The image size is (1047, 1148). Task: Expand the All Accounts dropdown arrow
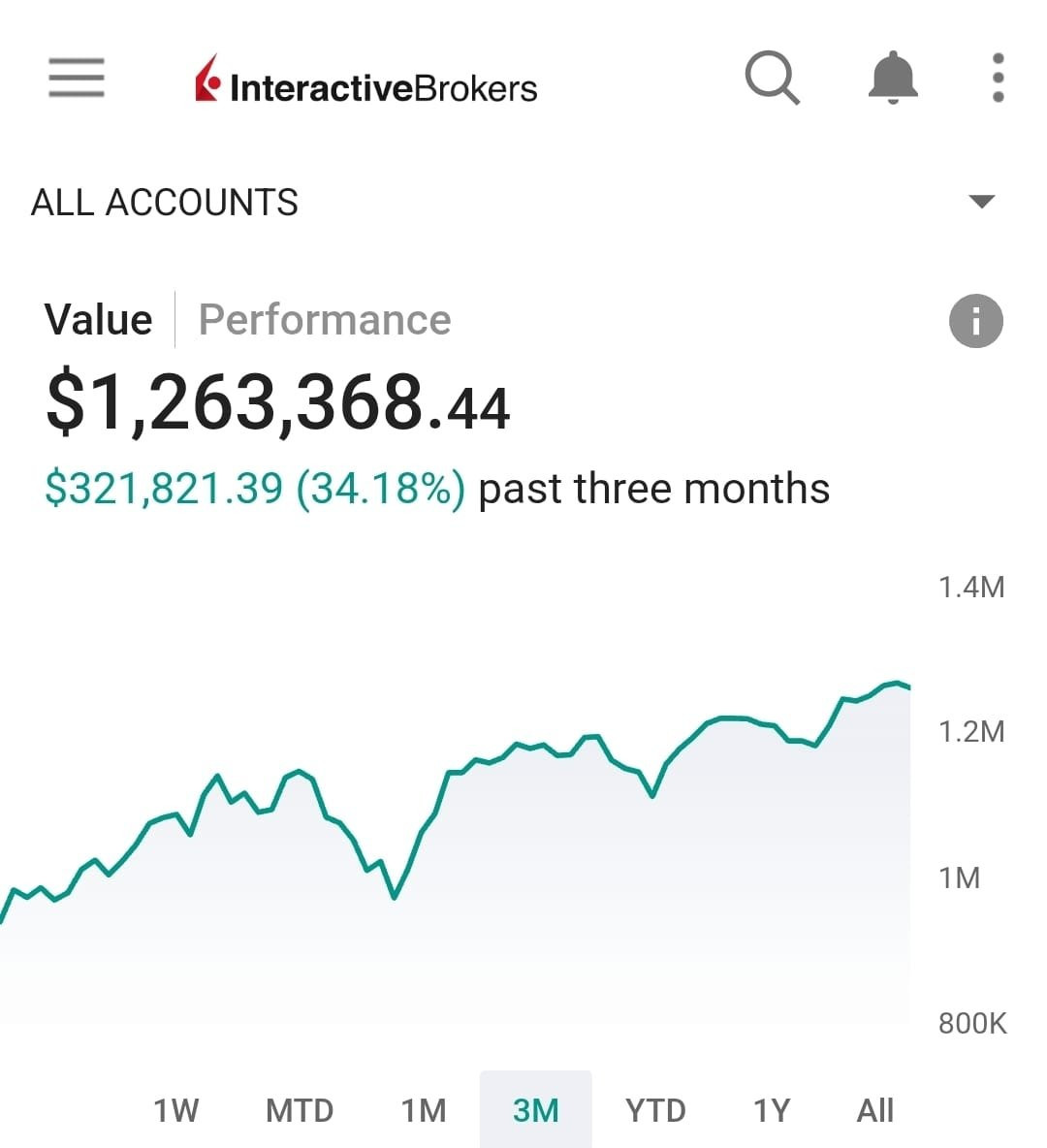[x=981, y=202]
